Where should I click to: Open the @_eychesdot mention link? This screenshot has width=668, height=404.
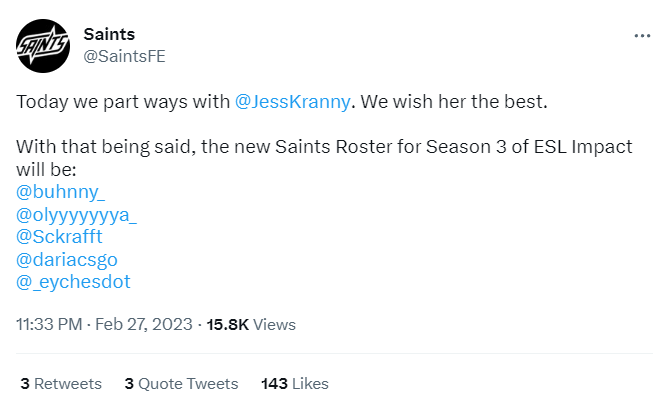coord(73,282)
